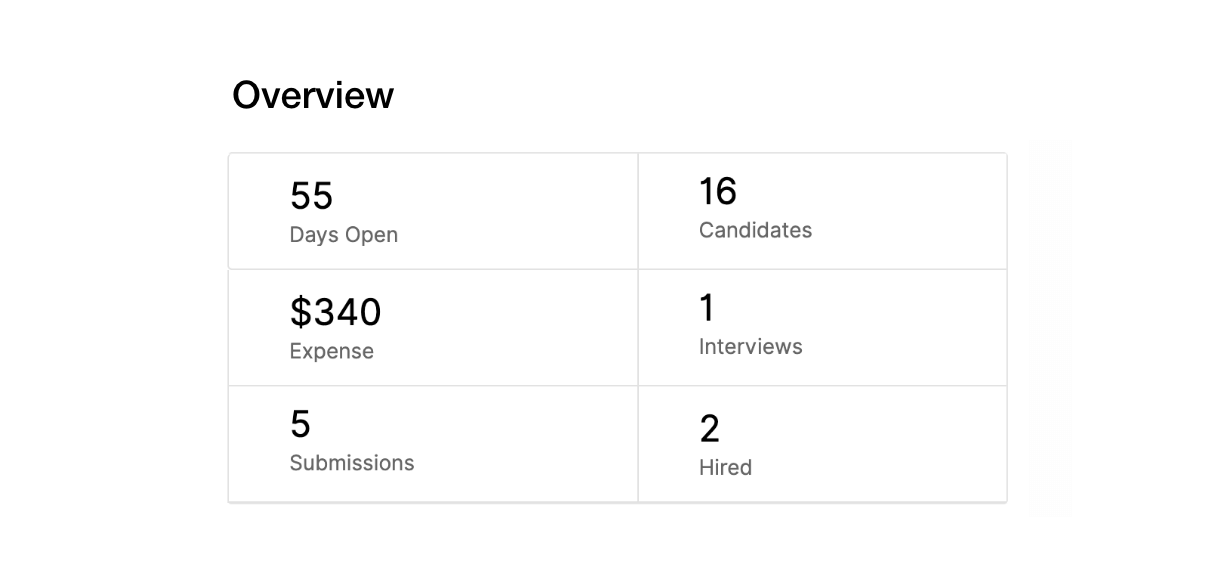The width and height of the screenshot is (1220, 584).
Task: Select the submissions count of 5
Action: click(300, 424)
